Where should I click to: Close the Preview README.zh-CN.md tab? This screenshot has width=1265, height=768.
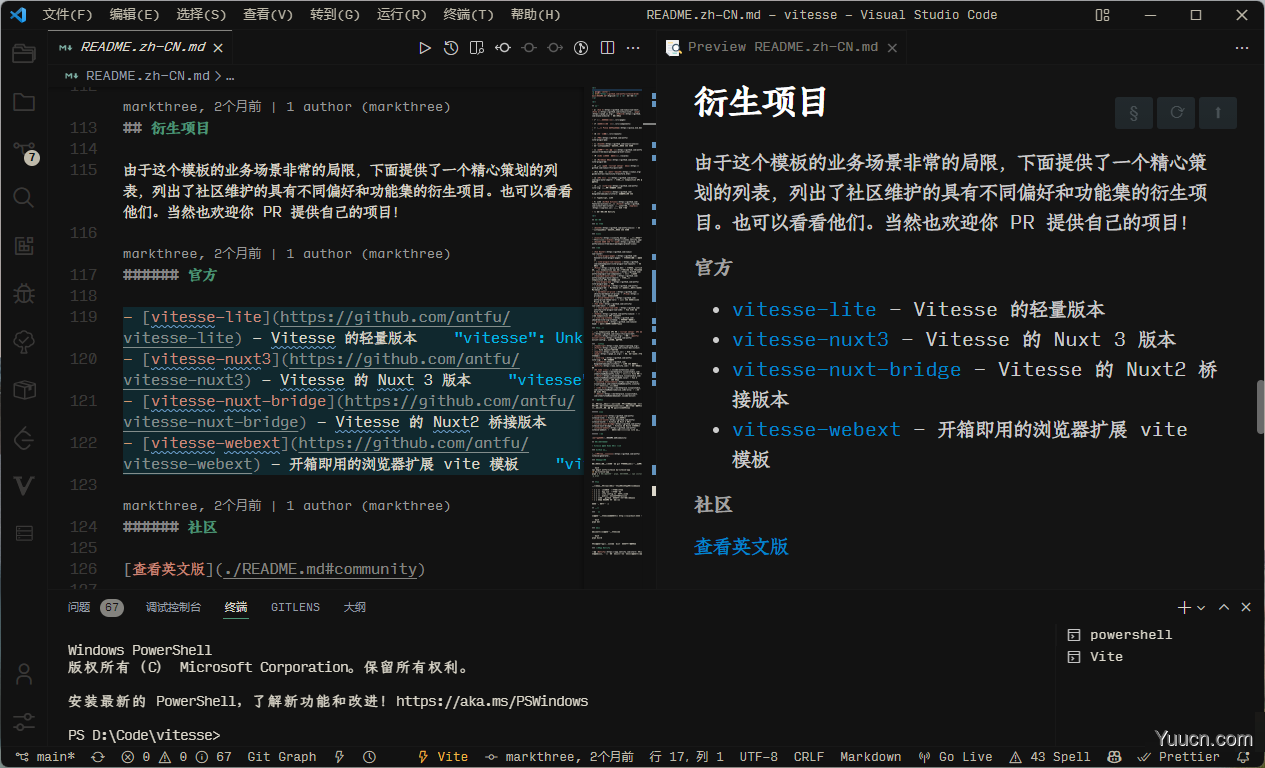coord(891,47)
